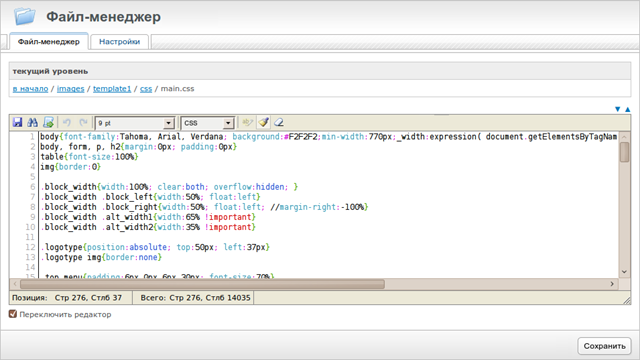Toggle the Переключить редактор checkbox
This screenshot has height=360, width=640.
coord(13,314)
